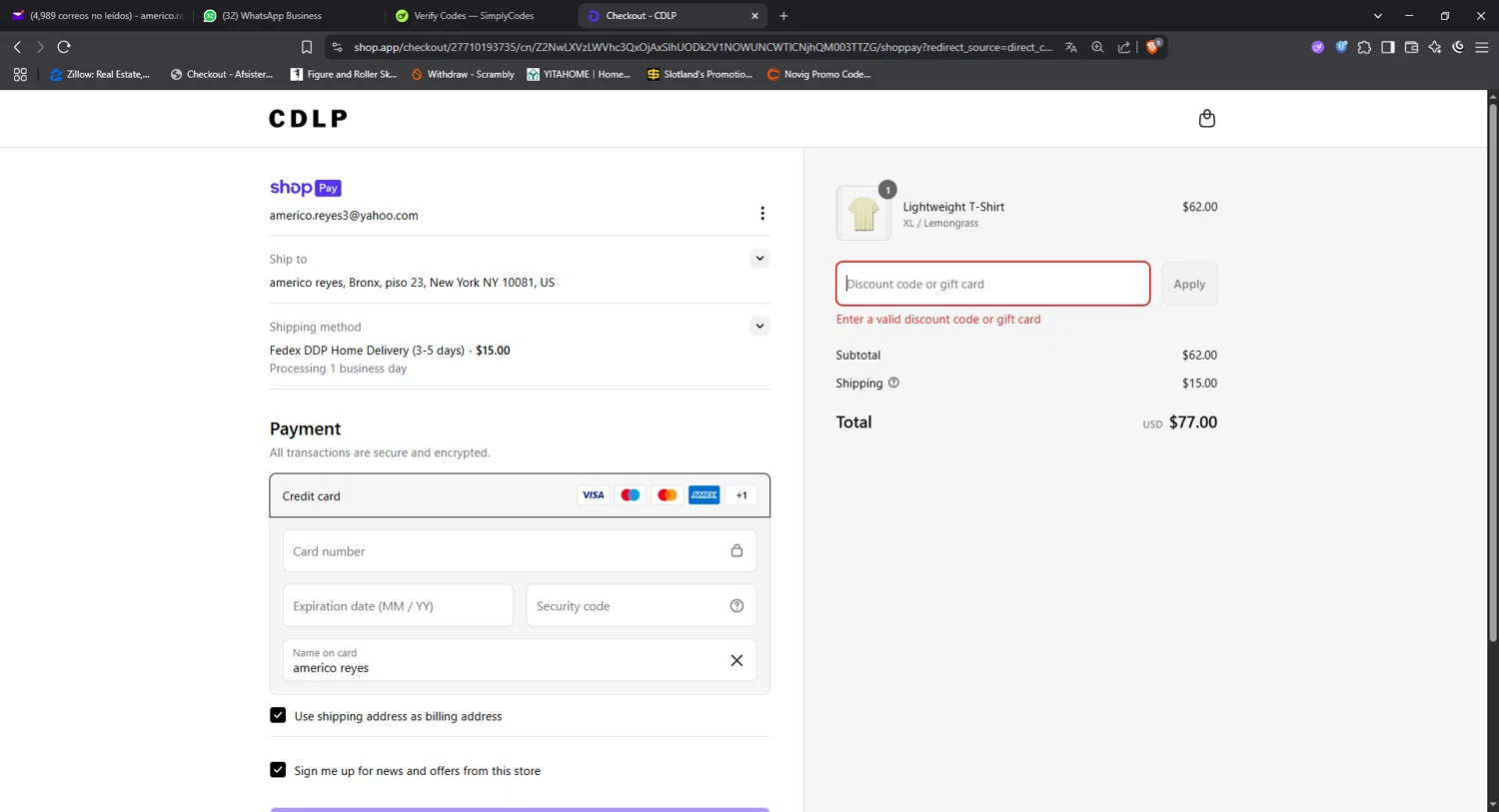The height and width of the screenshot is (812, 1499).
Task: Toggle use shipping address as billing address
Action: pos(278,715)
